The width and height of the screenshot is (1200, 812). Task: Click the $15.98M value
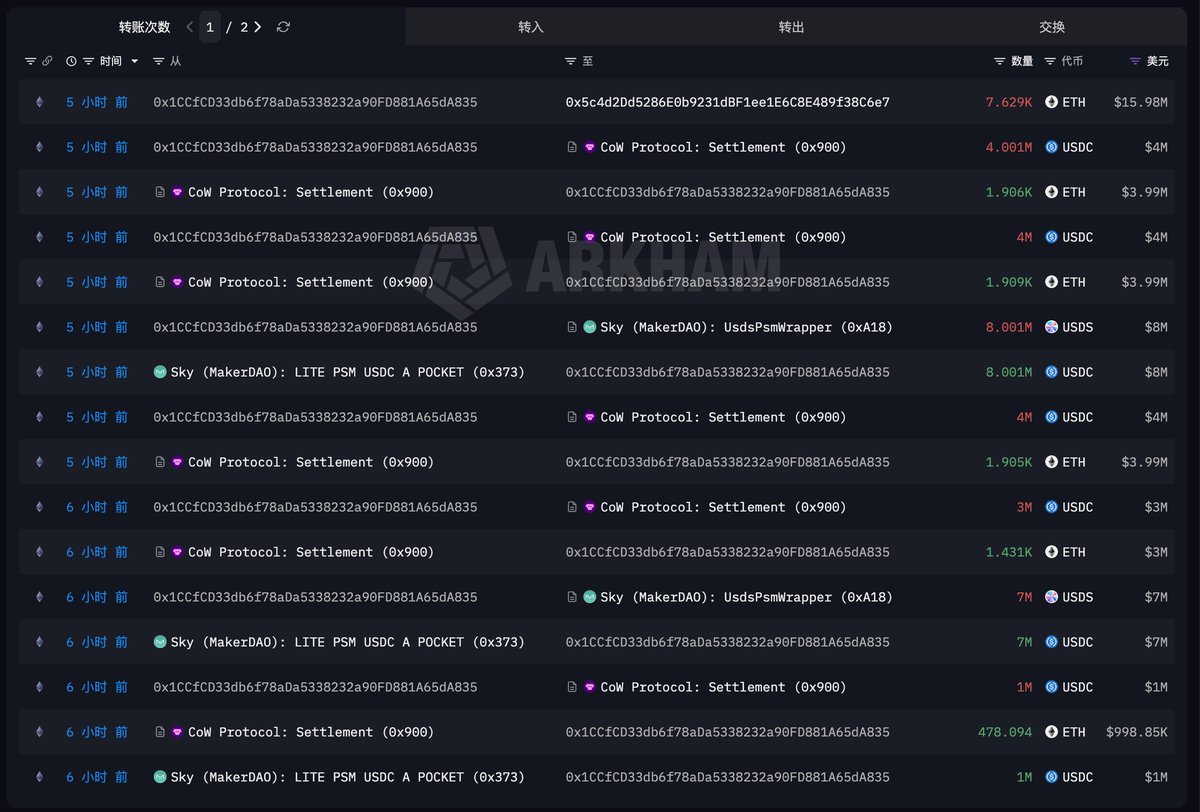pos(1141,102)
